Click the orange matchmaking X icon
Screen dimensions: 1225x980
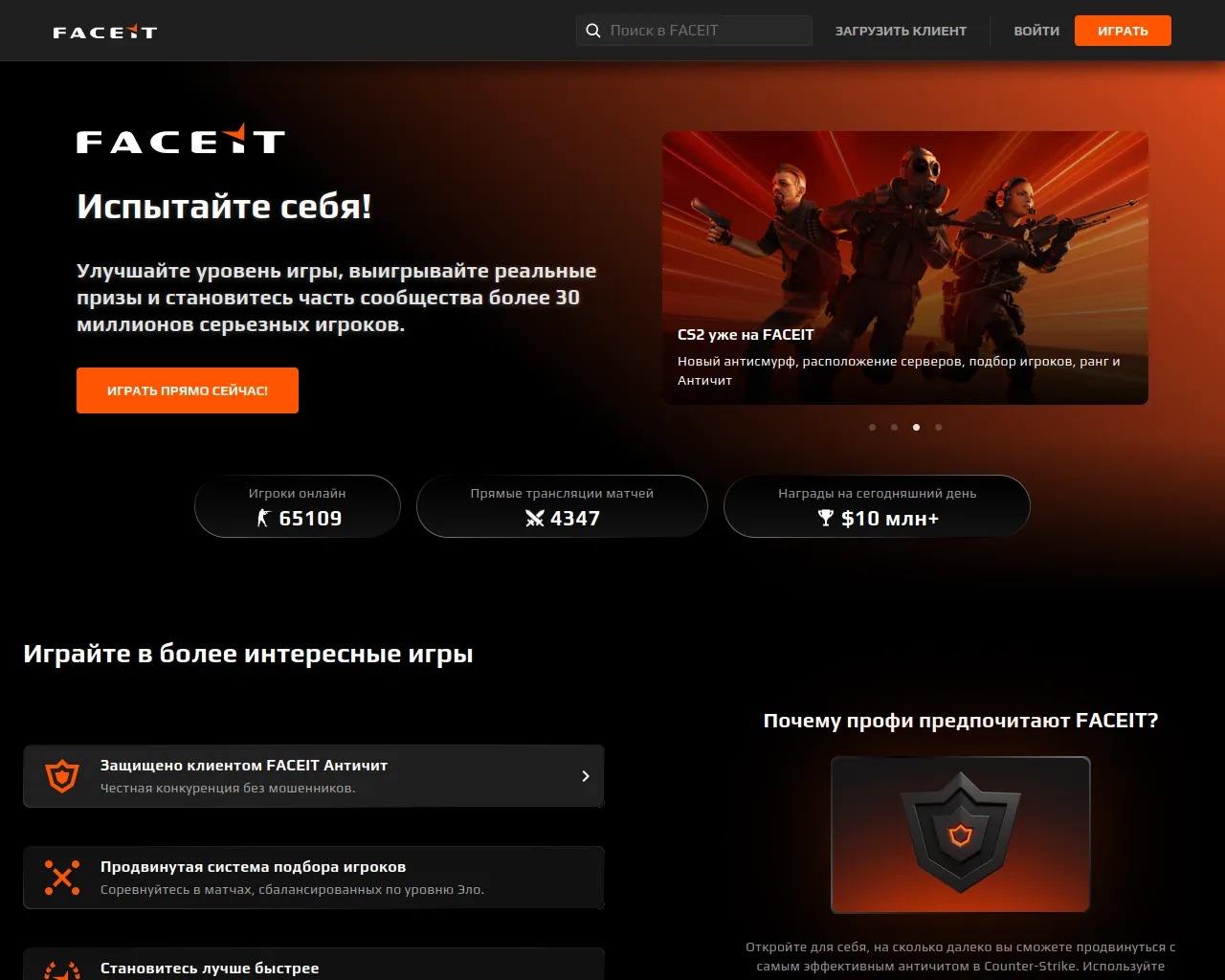pos(62,877)
